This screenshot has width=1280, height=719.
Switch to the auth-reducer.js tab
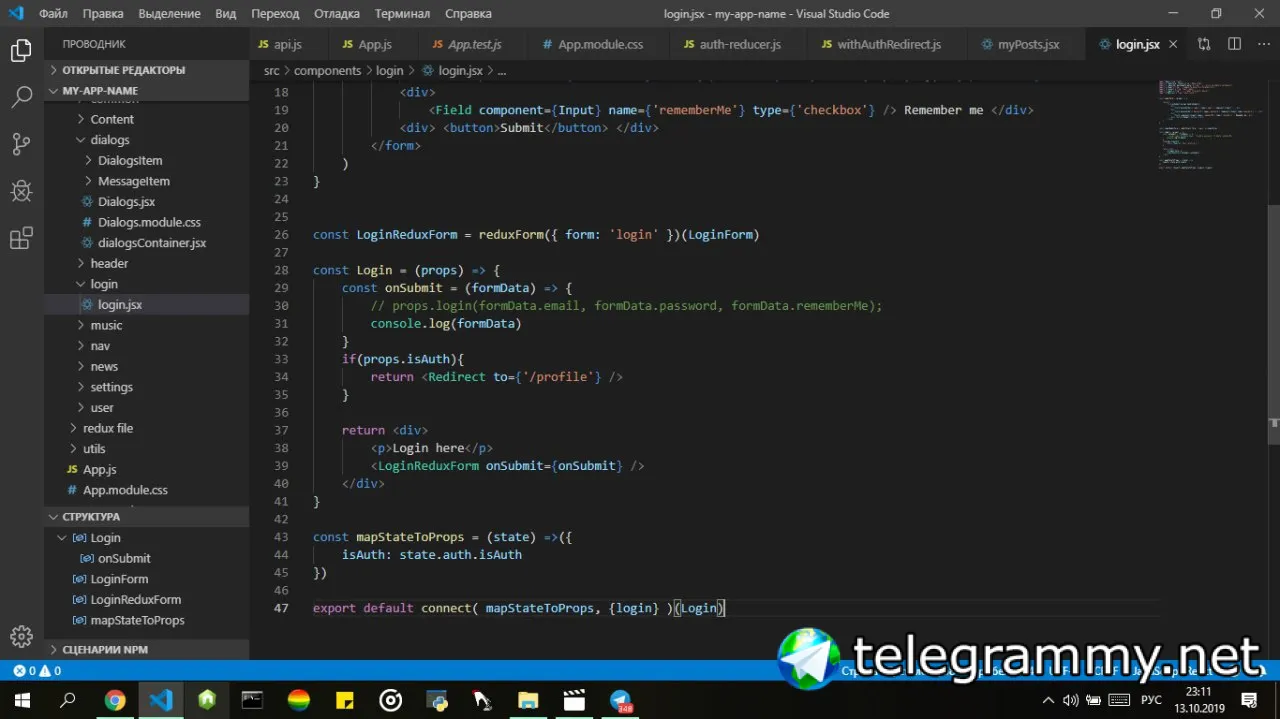coord(740,44)
